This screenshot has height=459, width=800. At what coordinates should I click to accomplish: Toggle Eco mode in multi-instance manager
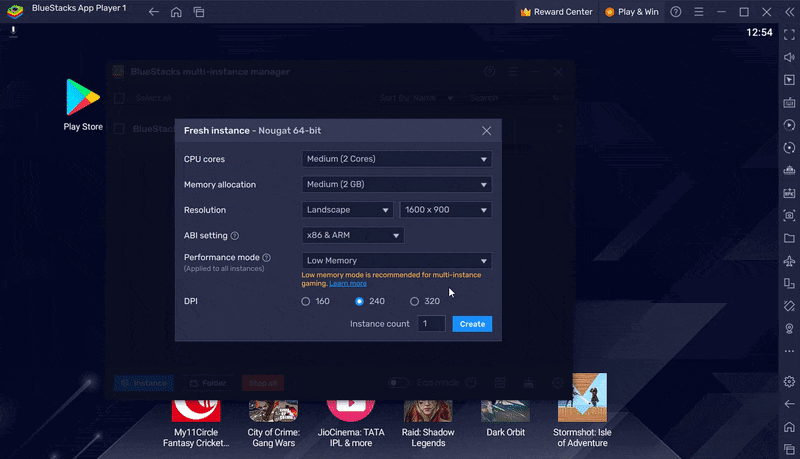398,382
